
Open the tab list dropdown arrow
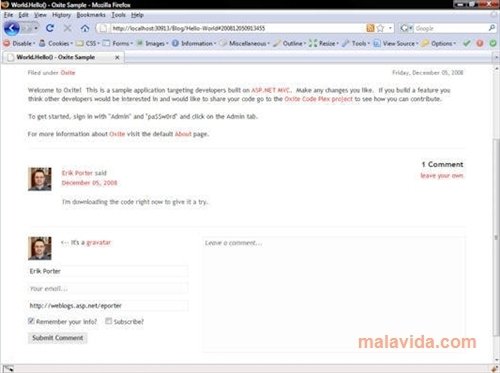point(496,58)
